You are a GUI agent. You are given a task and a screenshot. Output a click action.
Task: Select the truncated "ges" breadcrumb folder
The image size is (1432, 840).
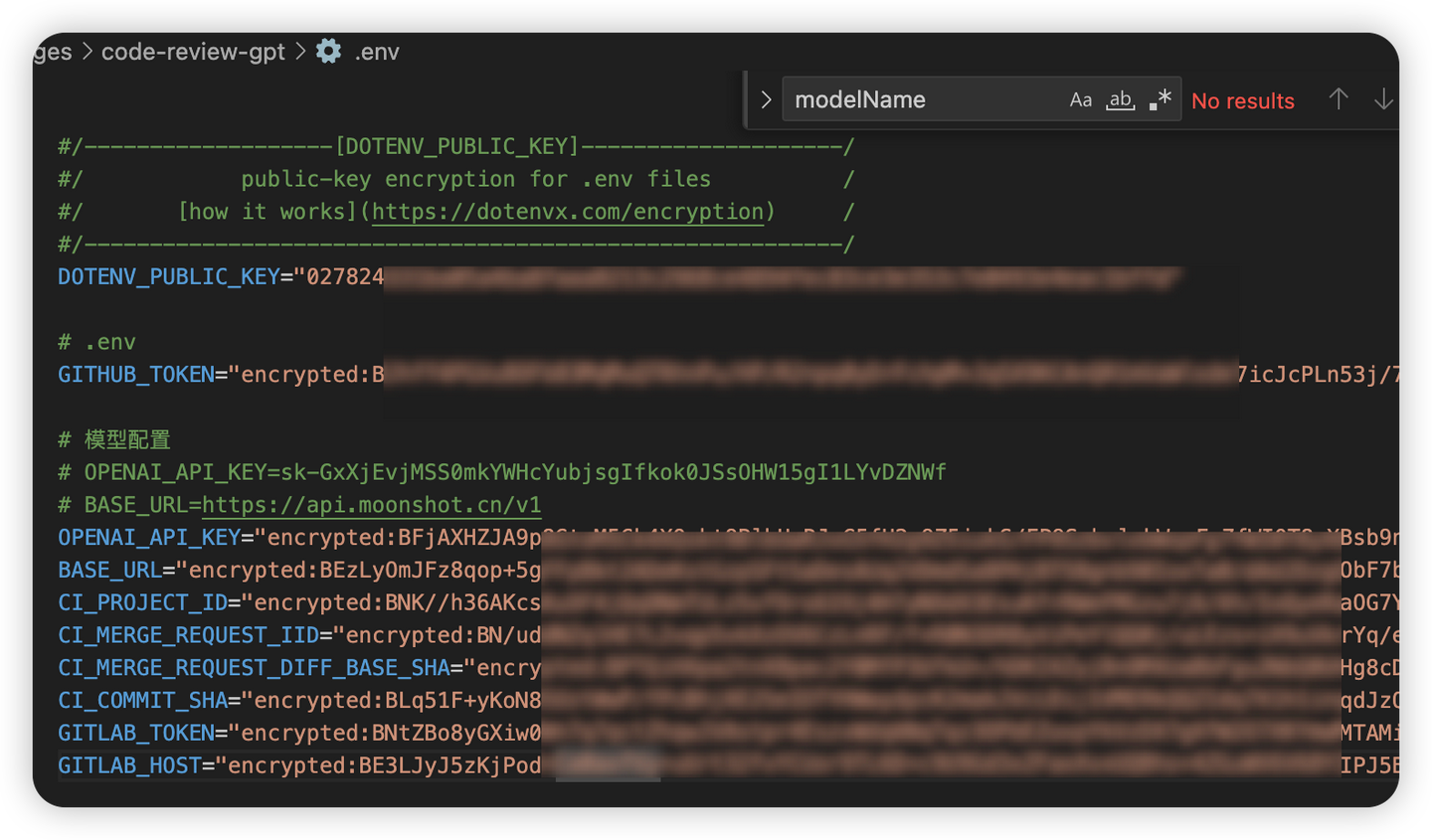click(53, 52)
